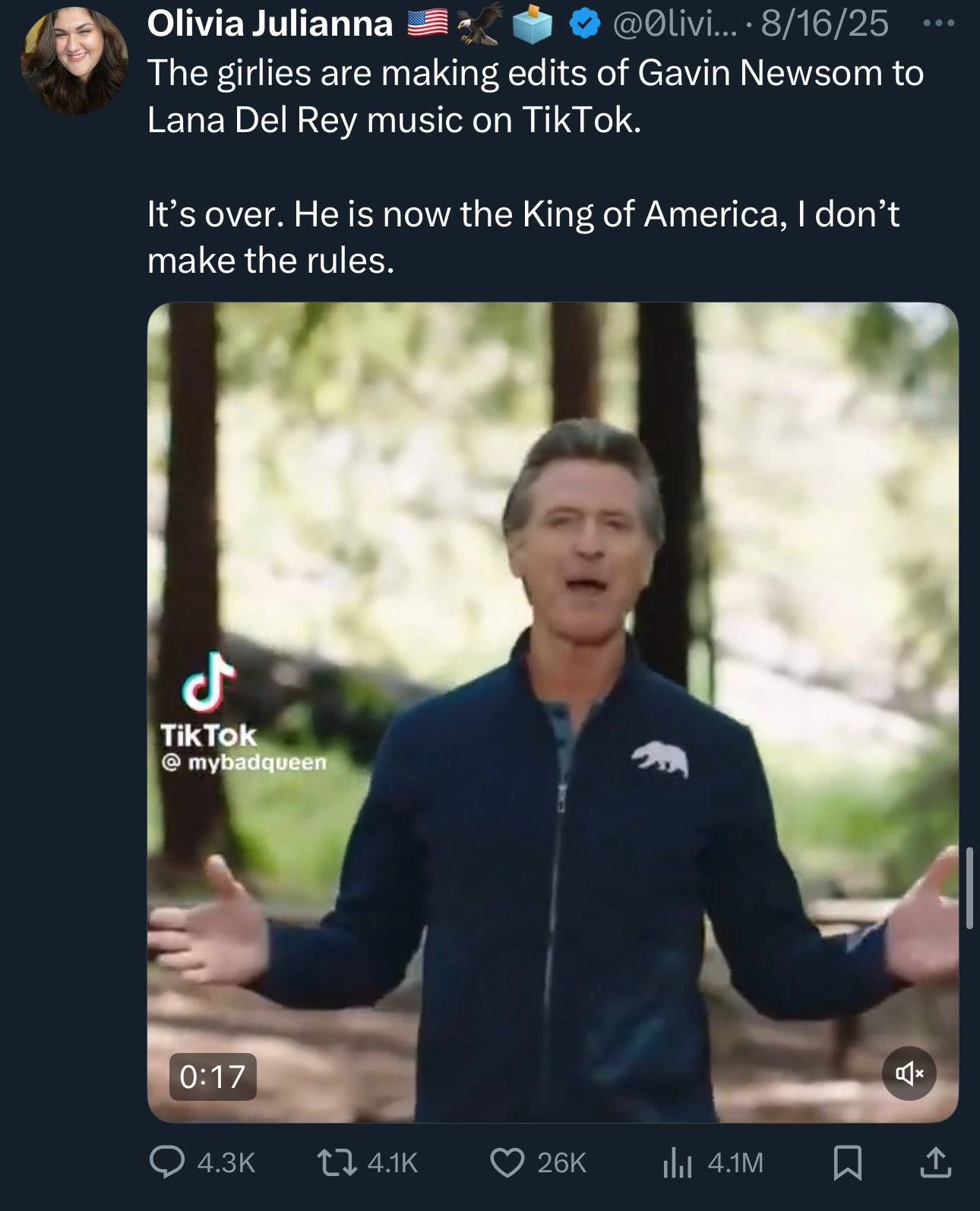Click the blue verified checkmark badge

point(583,25)
